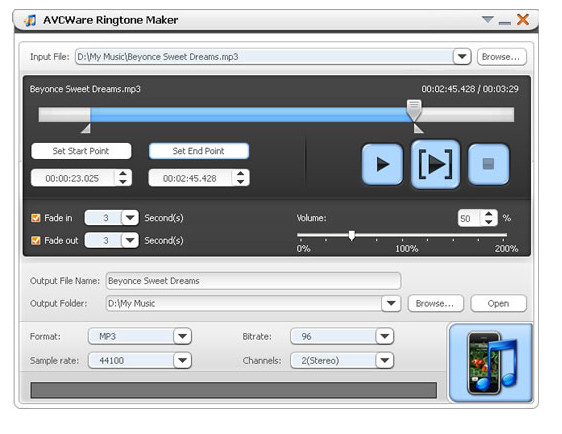
Task: Click the Stop playback button
Action: pos(489,164)
